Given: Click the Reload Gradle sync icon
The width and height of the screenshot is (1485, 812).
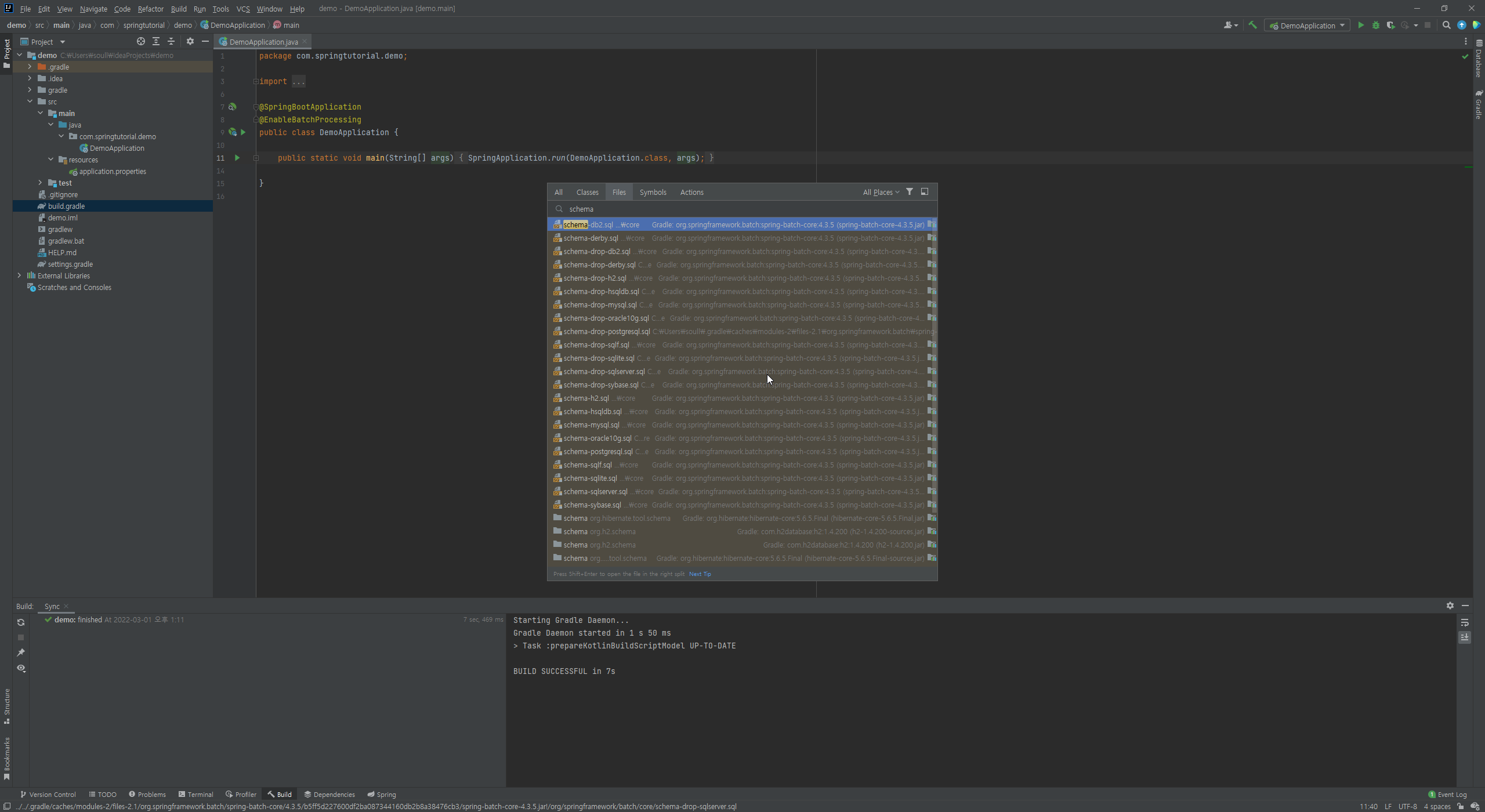Looking at the screenshot, I should coord(21,622).
